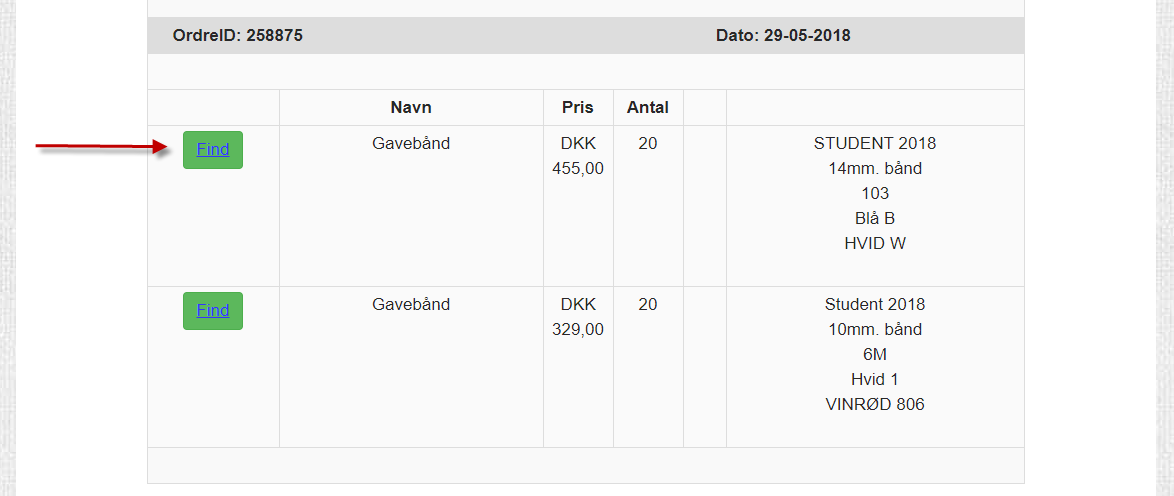Click the OrdreID: 258875 header text
The height and width of the screenshot is (496, 1174).
[237, 35]
